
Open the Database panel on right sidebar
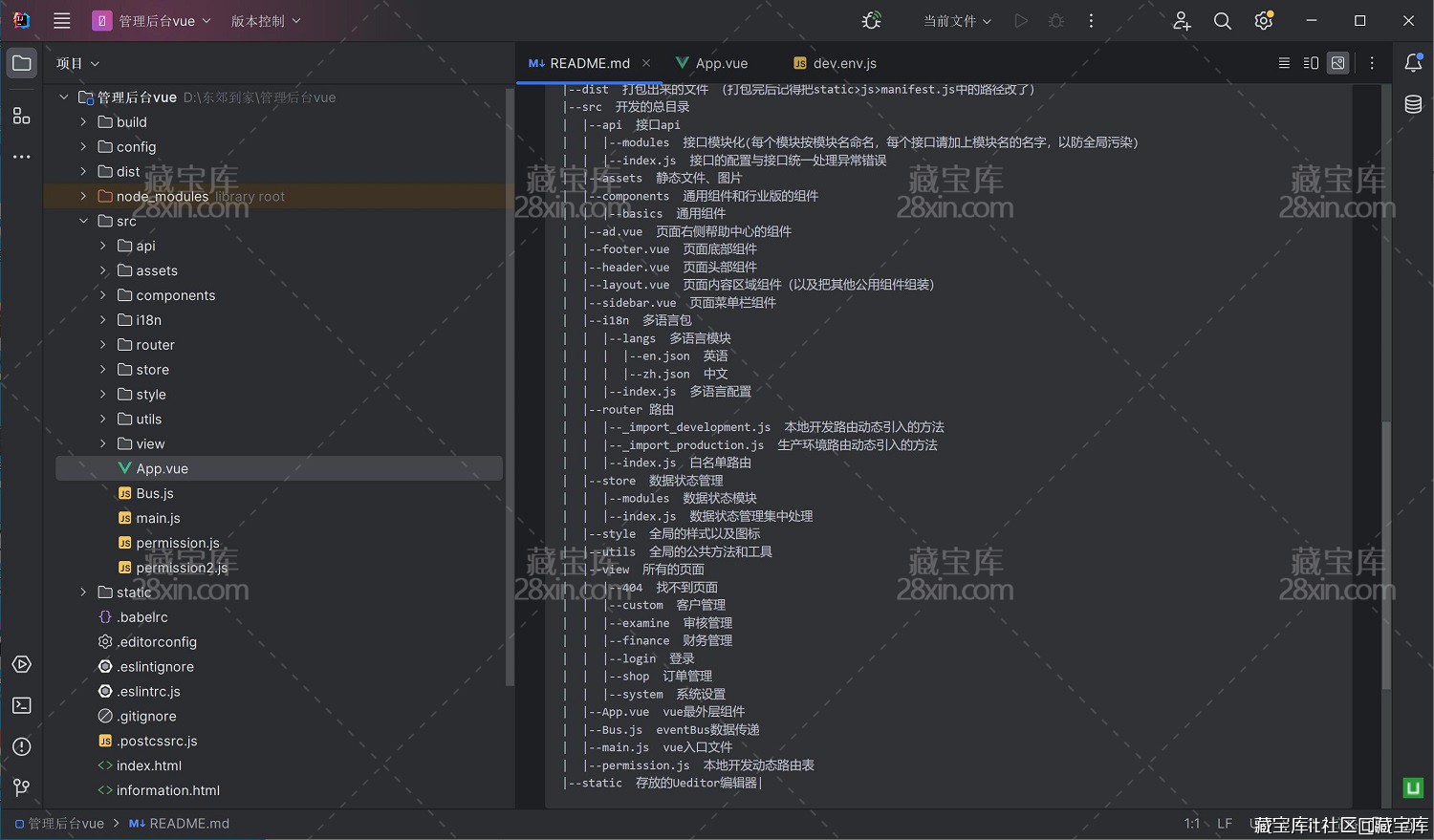pyautogui.click(x=1413, y=104)
